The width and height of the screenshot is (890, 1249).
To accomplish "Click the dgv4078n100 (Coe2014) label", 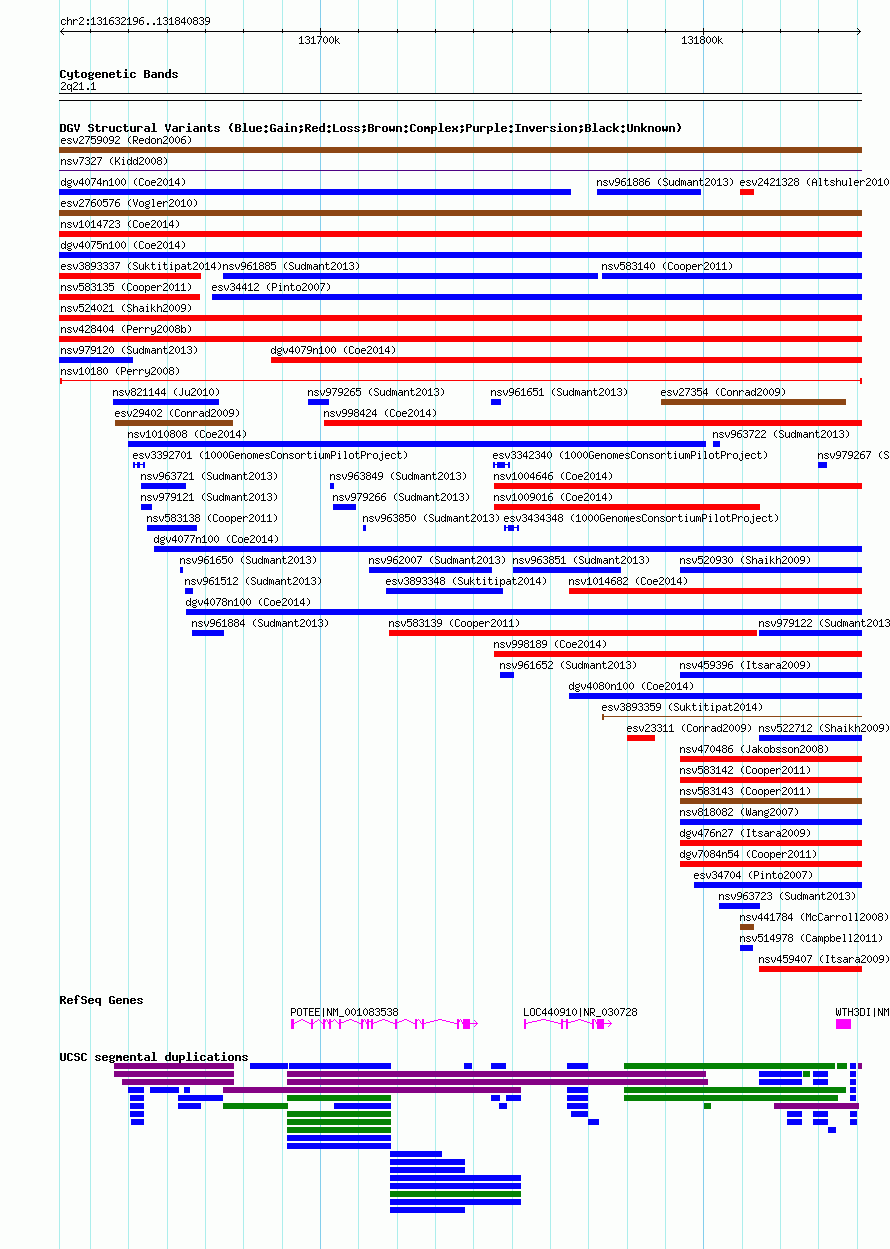I will [x=248, y=602].
